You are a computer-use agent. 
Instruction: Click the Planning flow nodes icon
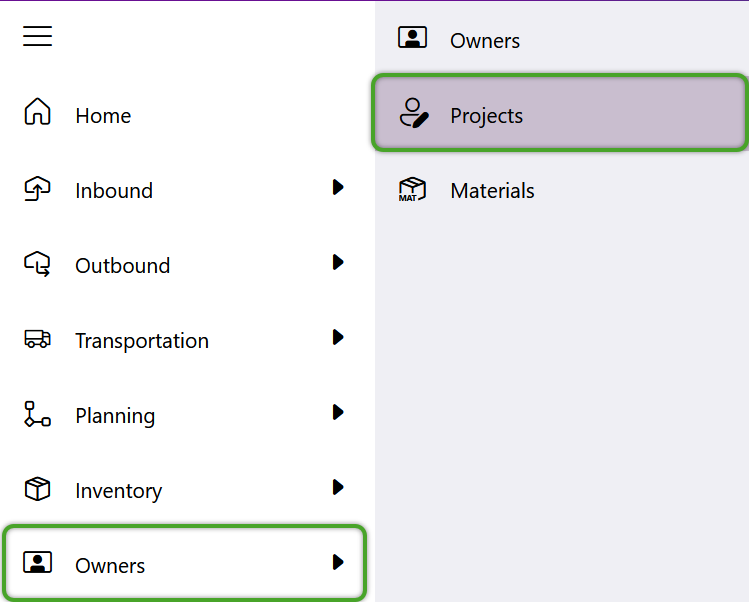tap(37, 414)
